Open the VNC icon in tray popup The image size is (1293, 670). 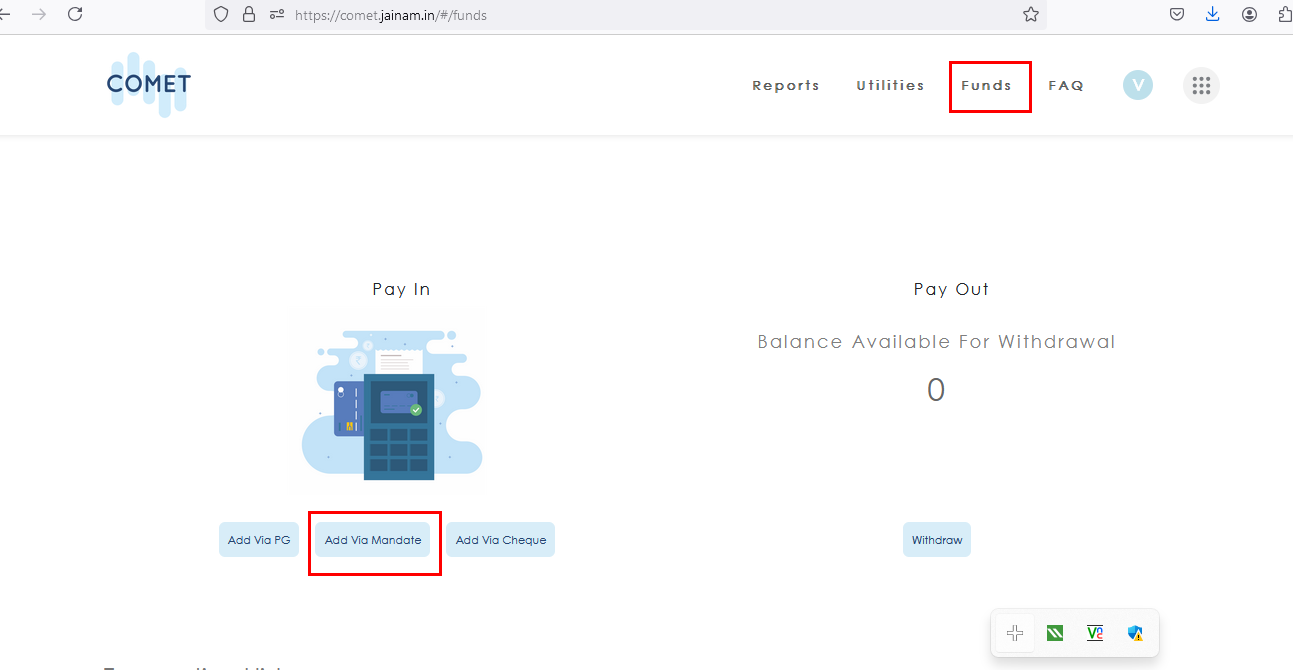(1095, 633)
